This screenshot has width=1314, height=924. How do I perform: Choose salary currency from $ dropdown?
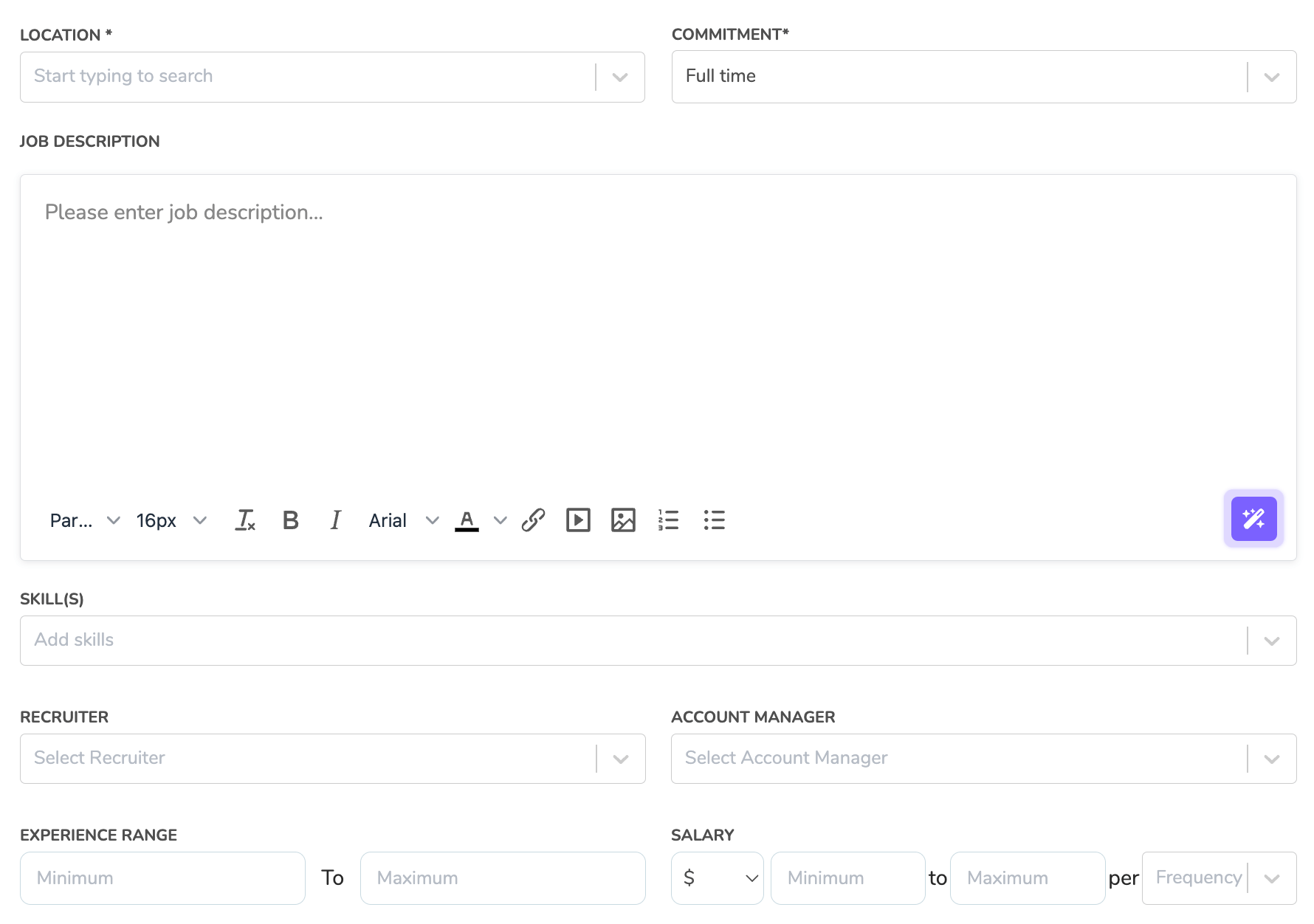click(x=718, y=878)
